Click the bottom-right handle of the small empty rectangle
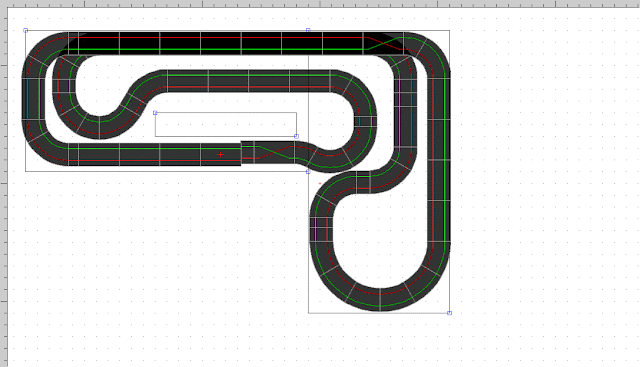640x367 pixels. click(296, 136)
